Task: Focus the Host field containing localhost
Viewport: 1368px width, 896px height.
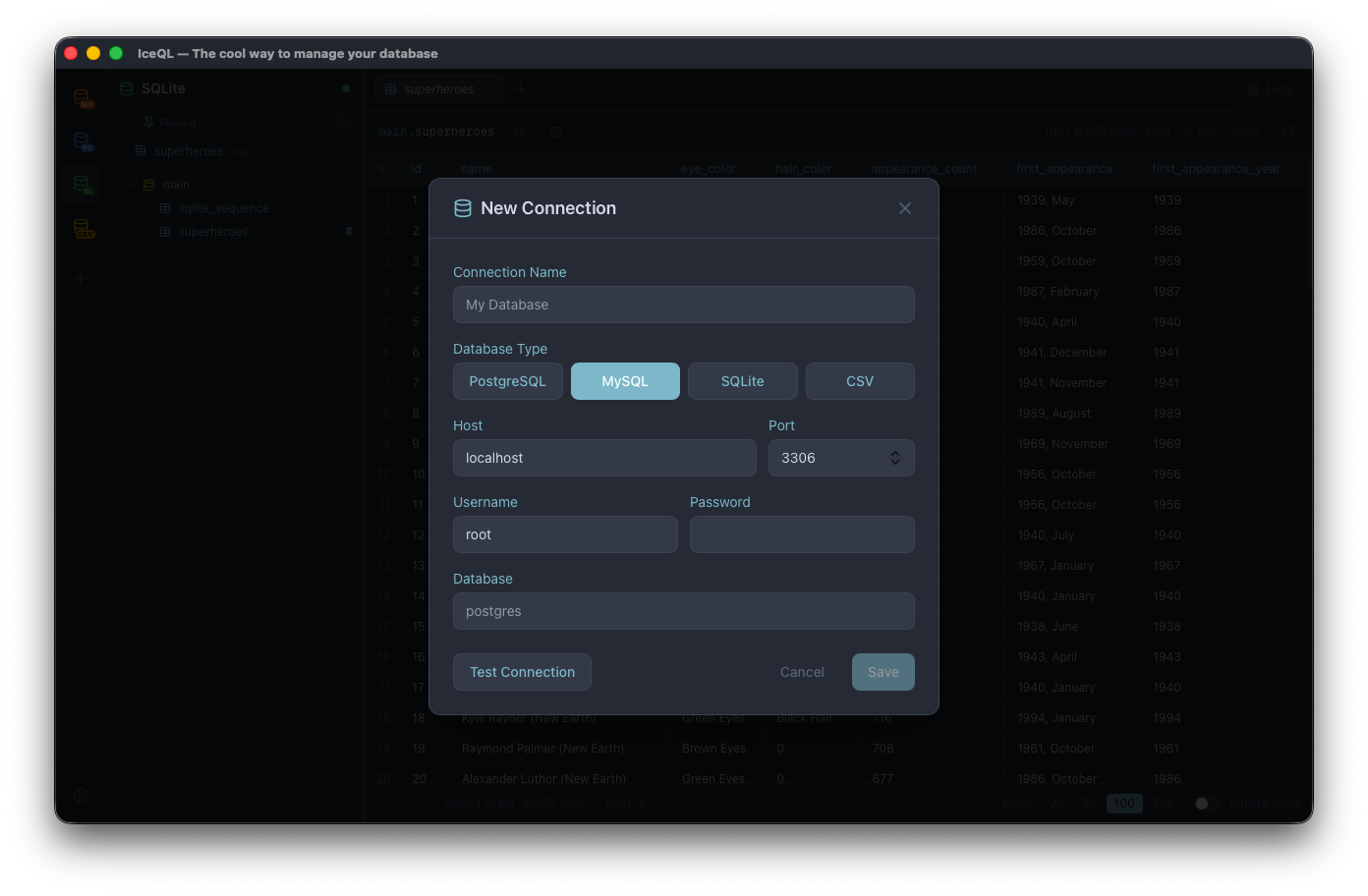Action: coord(604,458)
